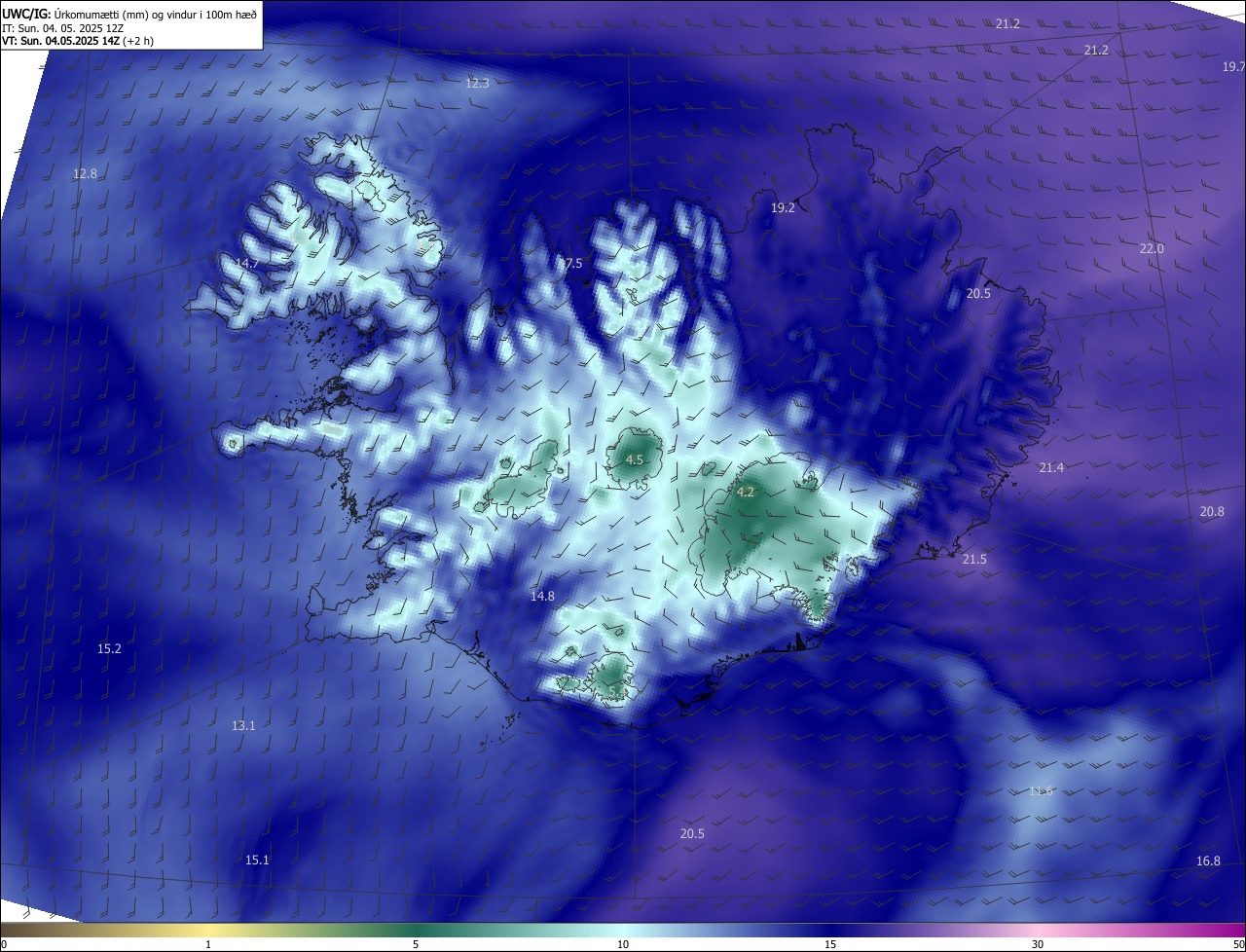
Task: Click the colorbar tick label 1
Action: click(x=208, y=944)
